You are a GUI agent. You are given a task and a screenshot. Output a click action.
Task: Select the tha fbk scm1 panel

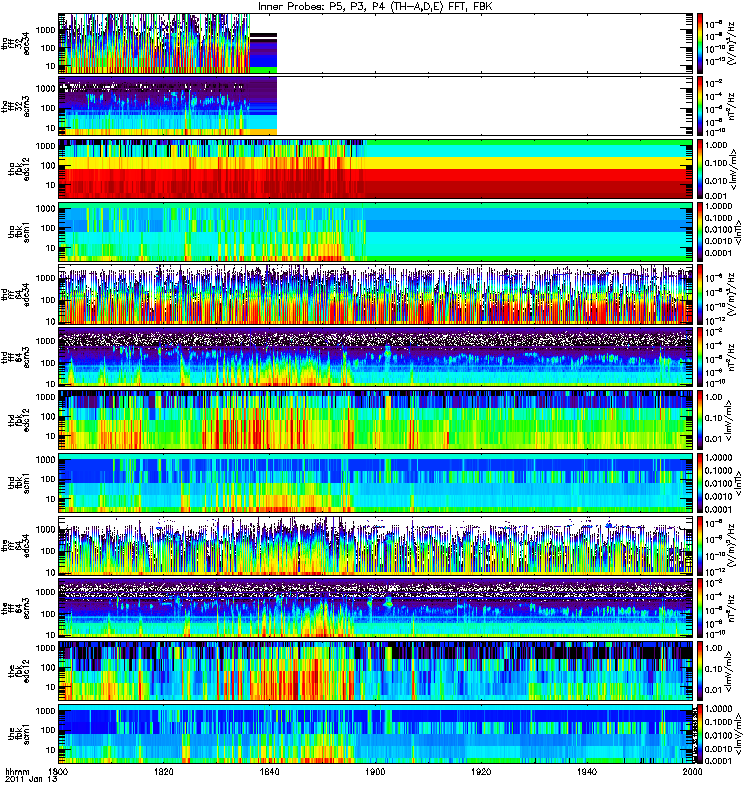tap(376, 232)
